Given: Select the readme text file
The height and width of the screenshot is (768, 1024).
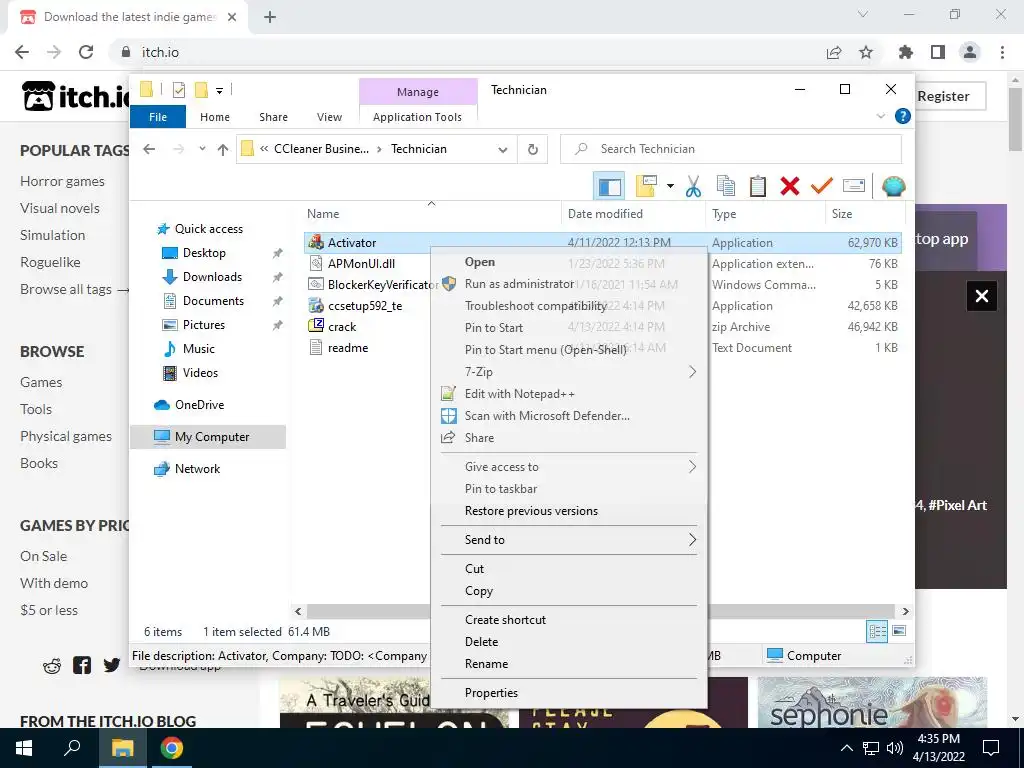Looking at the screenshot, I should pyautogui.click(x=347, y=348).
